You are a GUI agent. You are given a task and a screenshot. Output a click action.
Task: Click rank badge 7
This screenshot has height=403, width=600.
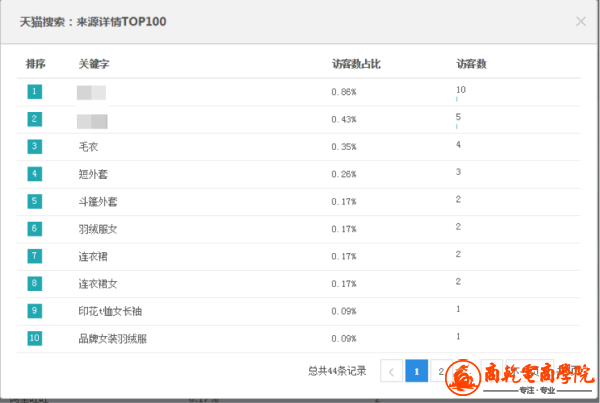[x=34, y=256]
